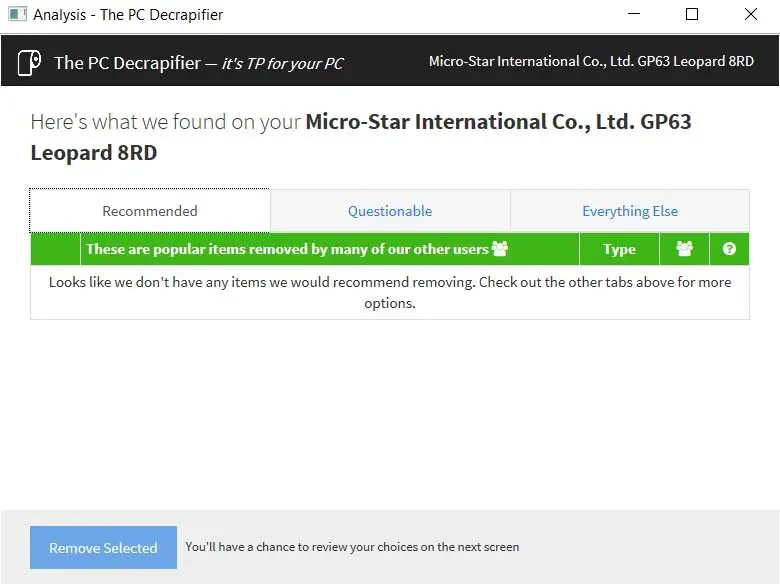Click the toilet paper roll logo icon

[29, 63]
